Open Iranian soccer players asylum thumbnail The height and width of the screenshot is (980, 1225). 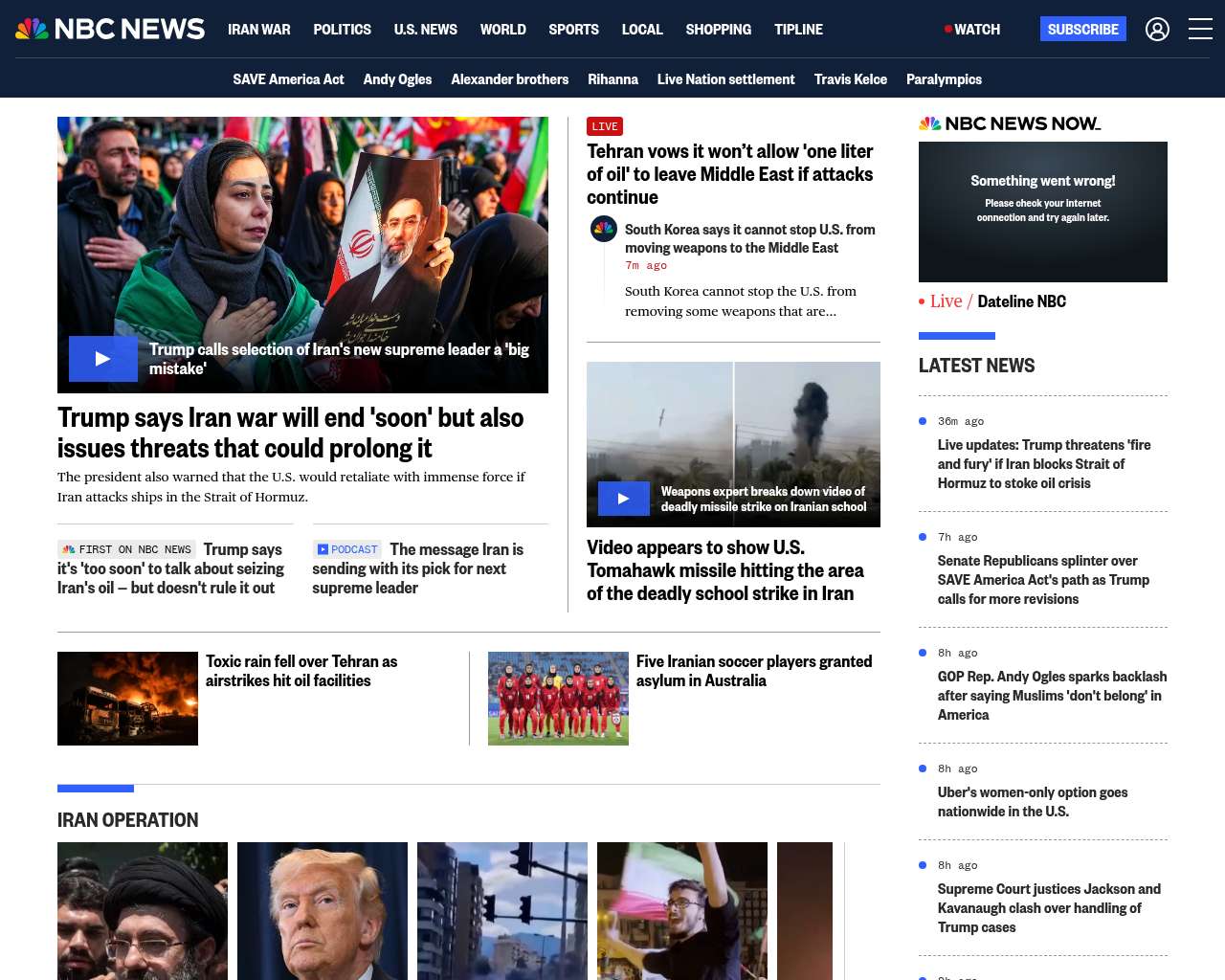pyautogui.click(x=558, y=699)
